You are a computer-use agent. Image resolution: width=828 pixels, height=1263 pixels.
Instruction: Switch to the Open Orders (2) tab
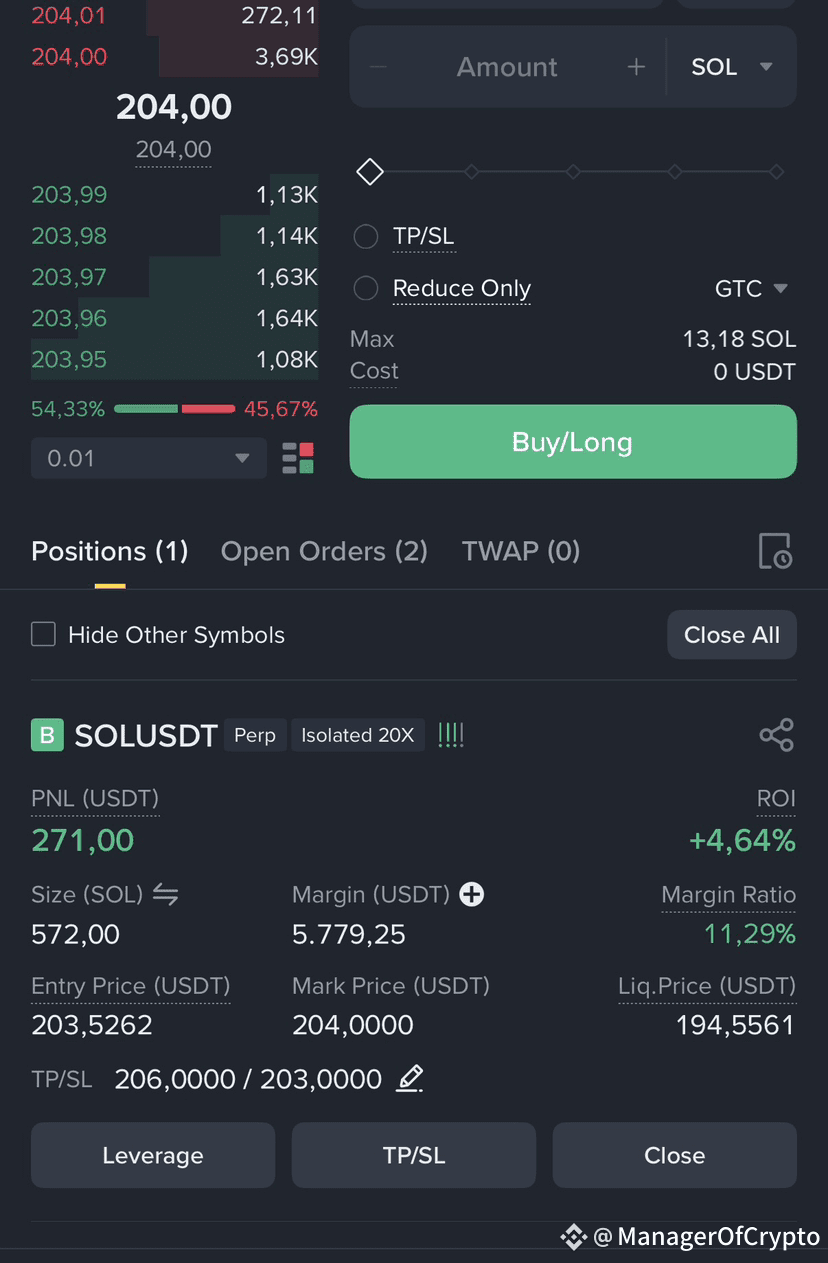(x=324, y=551)
